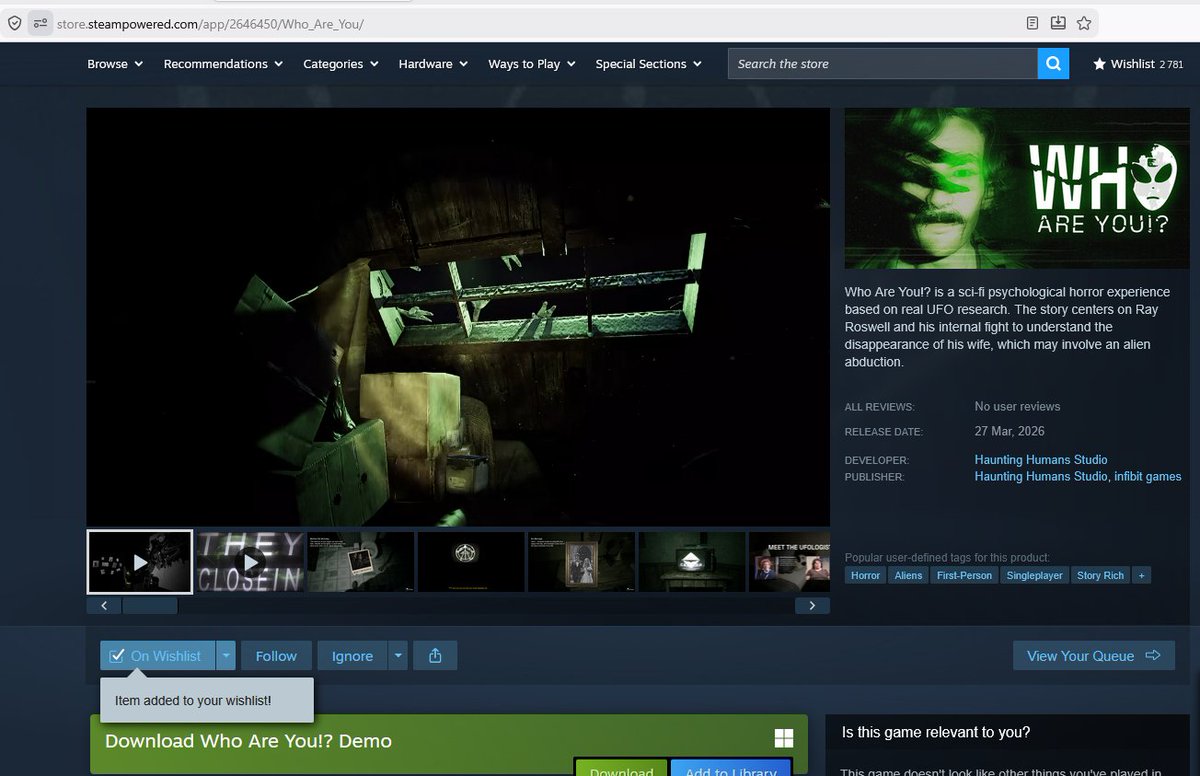The width and height of the screenshot is (1200, 776).
Task: Open site permissions icon in address bar
Action: click(x=39, y=23)
